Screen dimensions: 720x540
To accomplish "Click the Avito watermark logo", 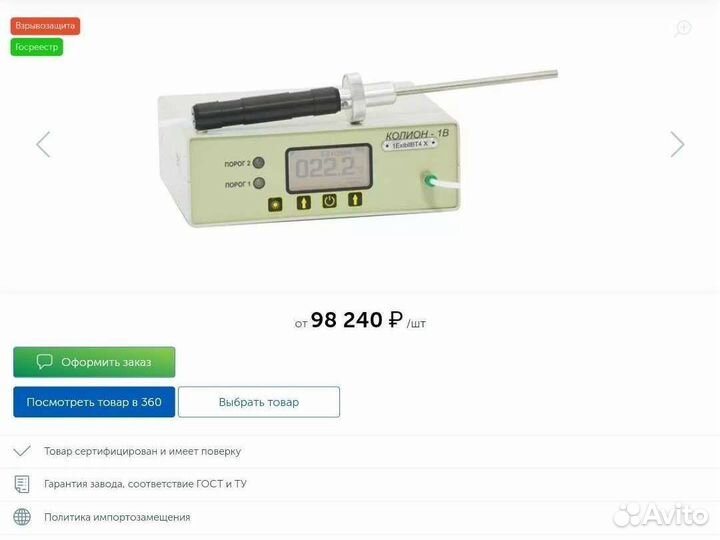I will pyautogui.click(x=660, y=515).
